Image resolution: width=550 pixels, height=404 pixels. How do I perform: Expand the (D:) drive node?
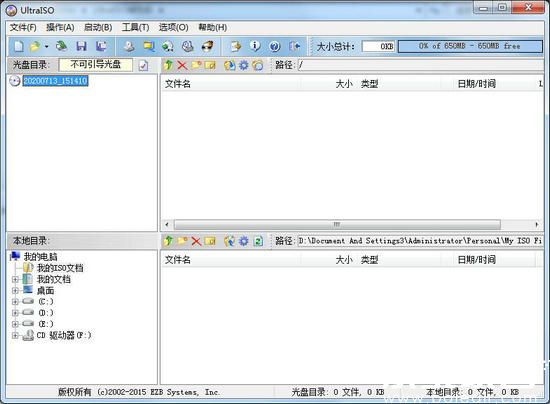point(15,313)
